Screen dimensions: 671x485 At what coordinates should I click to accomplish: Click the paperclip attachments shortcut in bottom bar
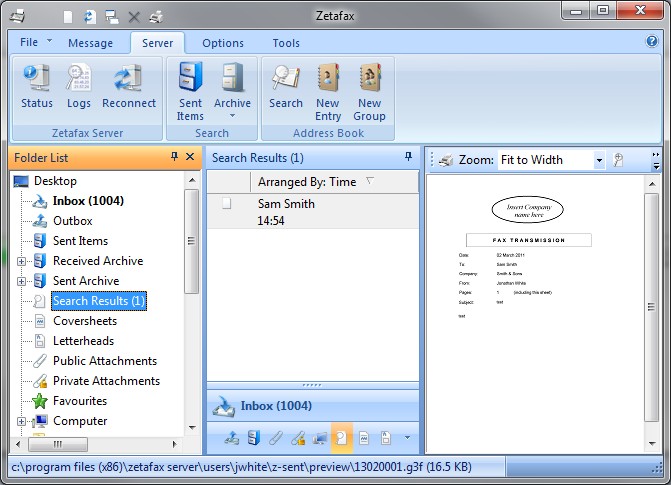[x=276, y=438]
